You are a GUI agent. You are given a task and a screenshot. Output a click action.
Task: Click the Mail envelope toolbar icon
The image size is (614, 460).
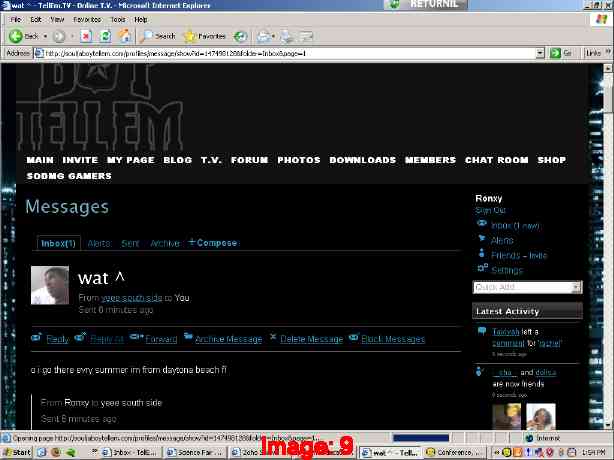(263, 36)
